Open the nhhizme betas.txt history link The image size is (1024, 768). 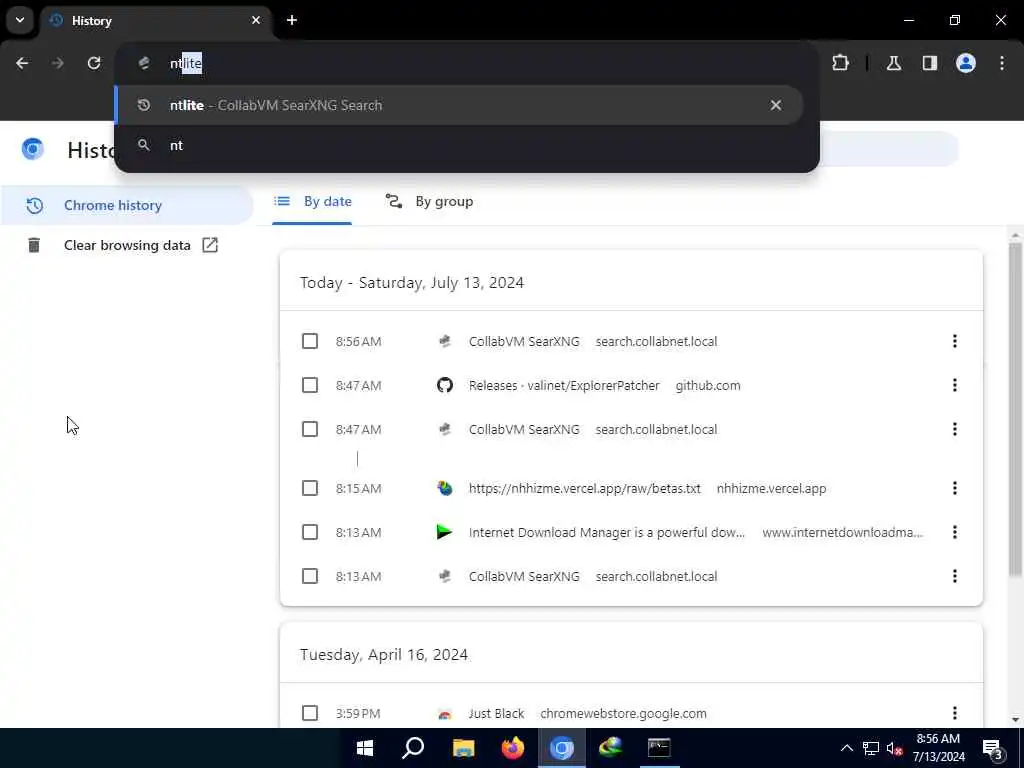coord(584,488)
